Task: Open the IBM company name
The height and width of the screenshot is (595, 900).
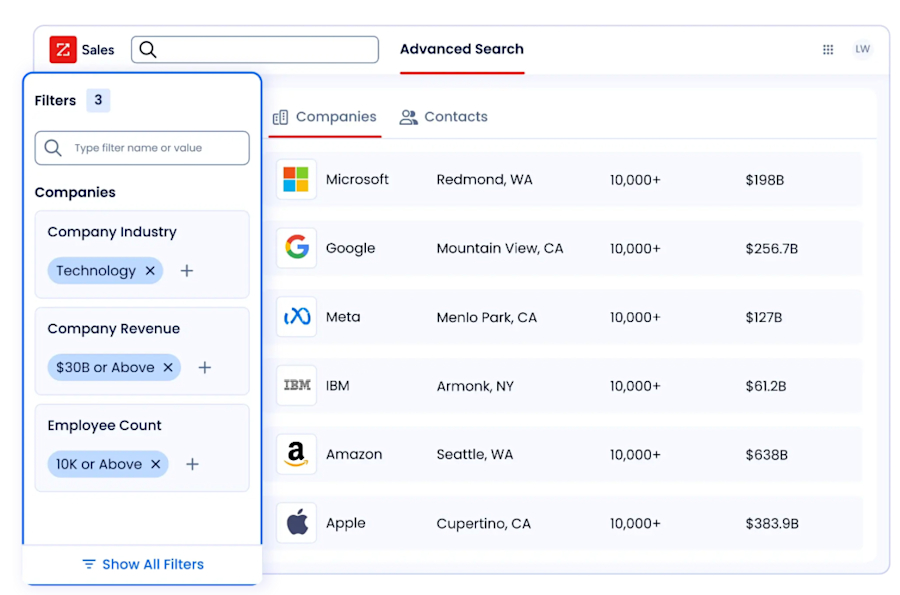Action: tap(338, 386)
